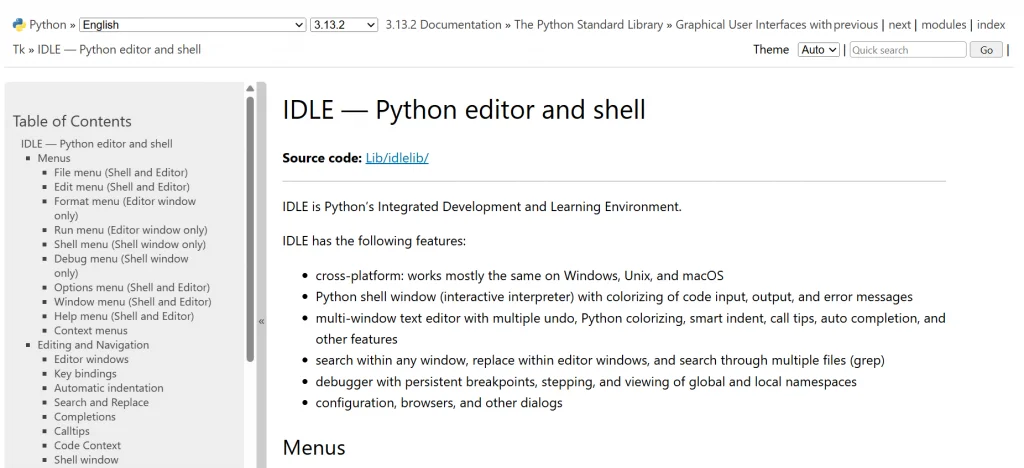
Task: Collapse sidebar using the « toggle
Action: (261, 321)
